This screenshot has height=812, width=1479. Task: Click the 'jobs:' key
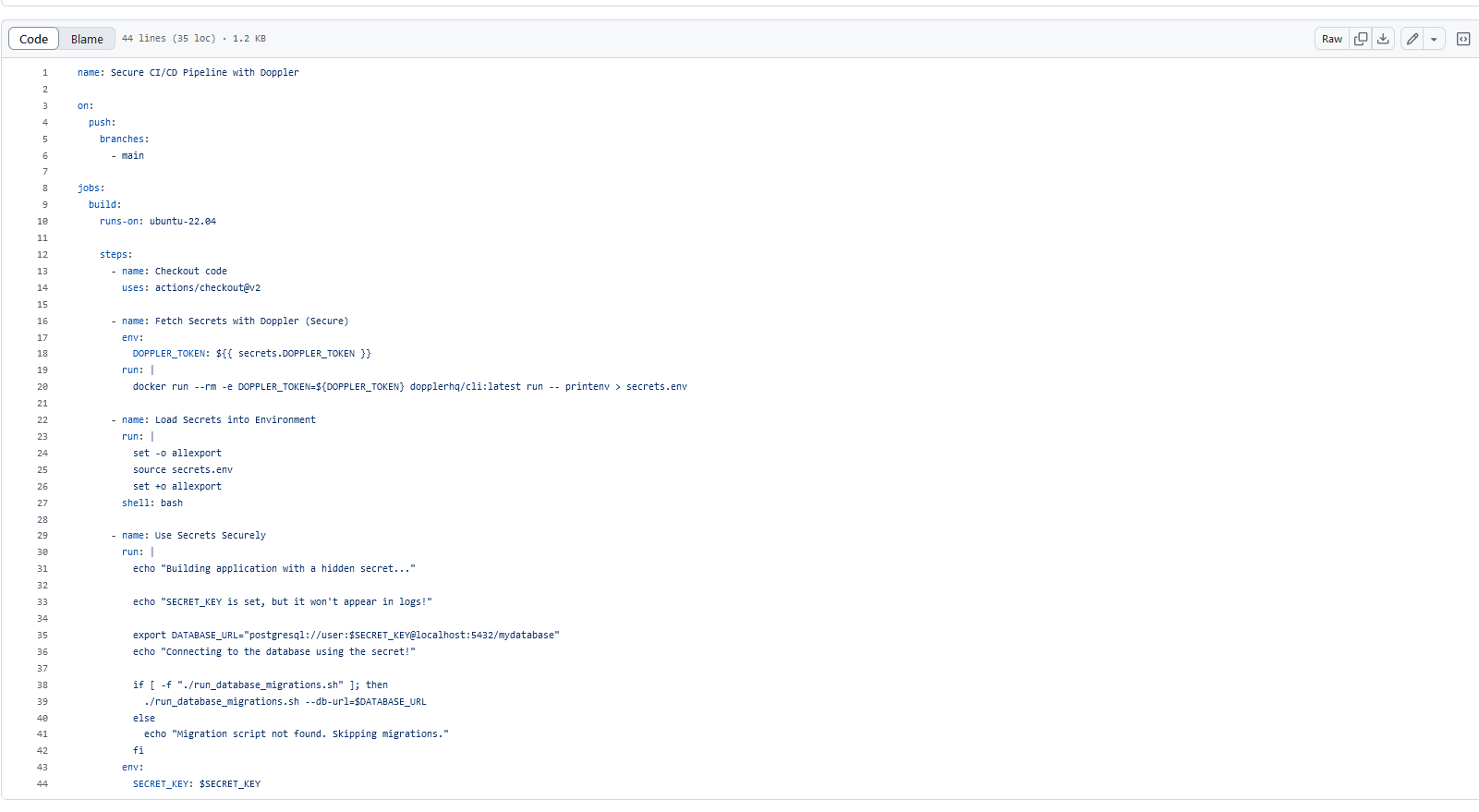(x=91, y=188)
